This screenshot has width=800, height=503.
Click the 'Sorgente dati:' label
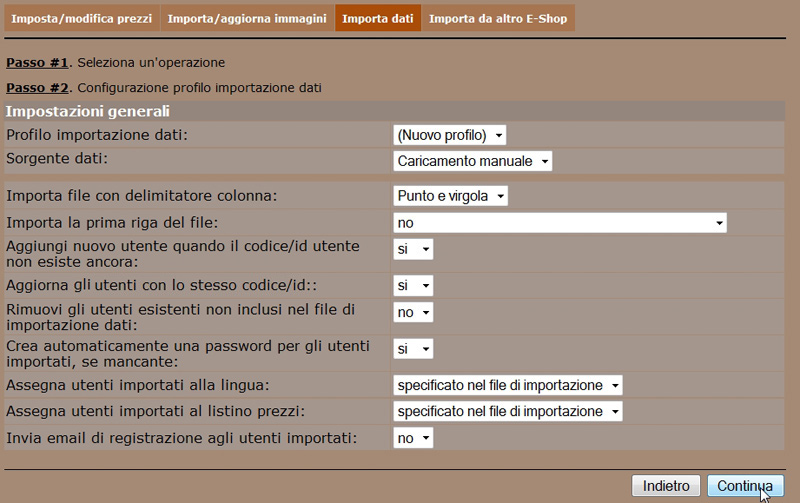(57, 159)
